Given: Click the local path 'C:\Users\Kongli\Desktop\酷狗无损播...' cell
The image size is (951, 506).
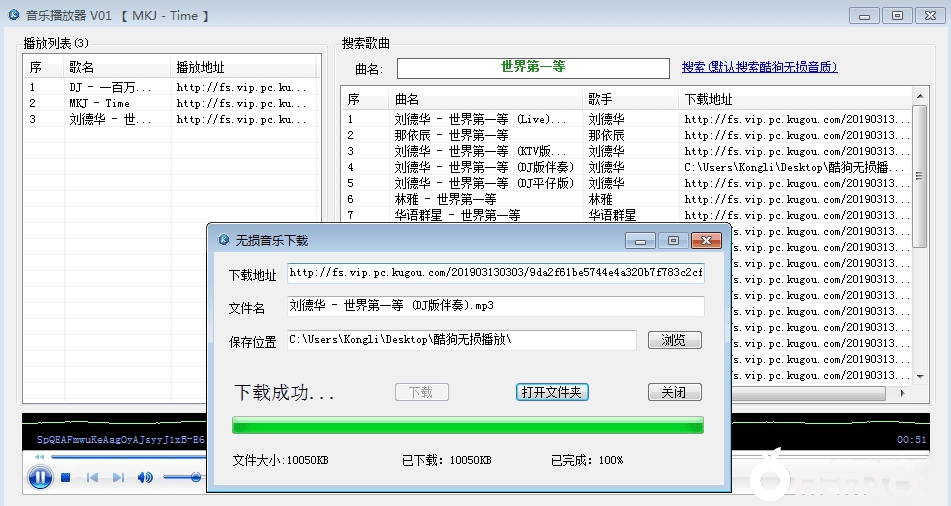Looking at the screenshot, I should [x=795, y=167].
